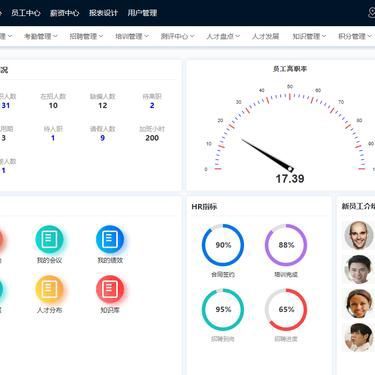
Task: Click the 请假人数 count of 9
Action: point(102,138)
